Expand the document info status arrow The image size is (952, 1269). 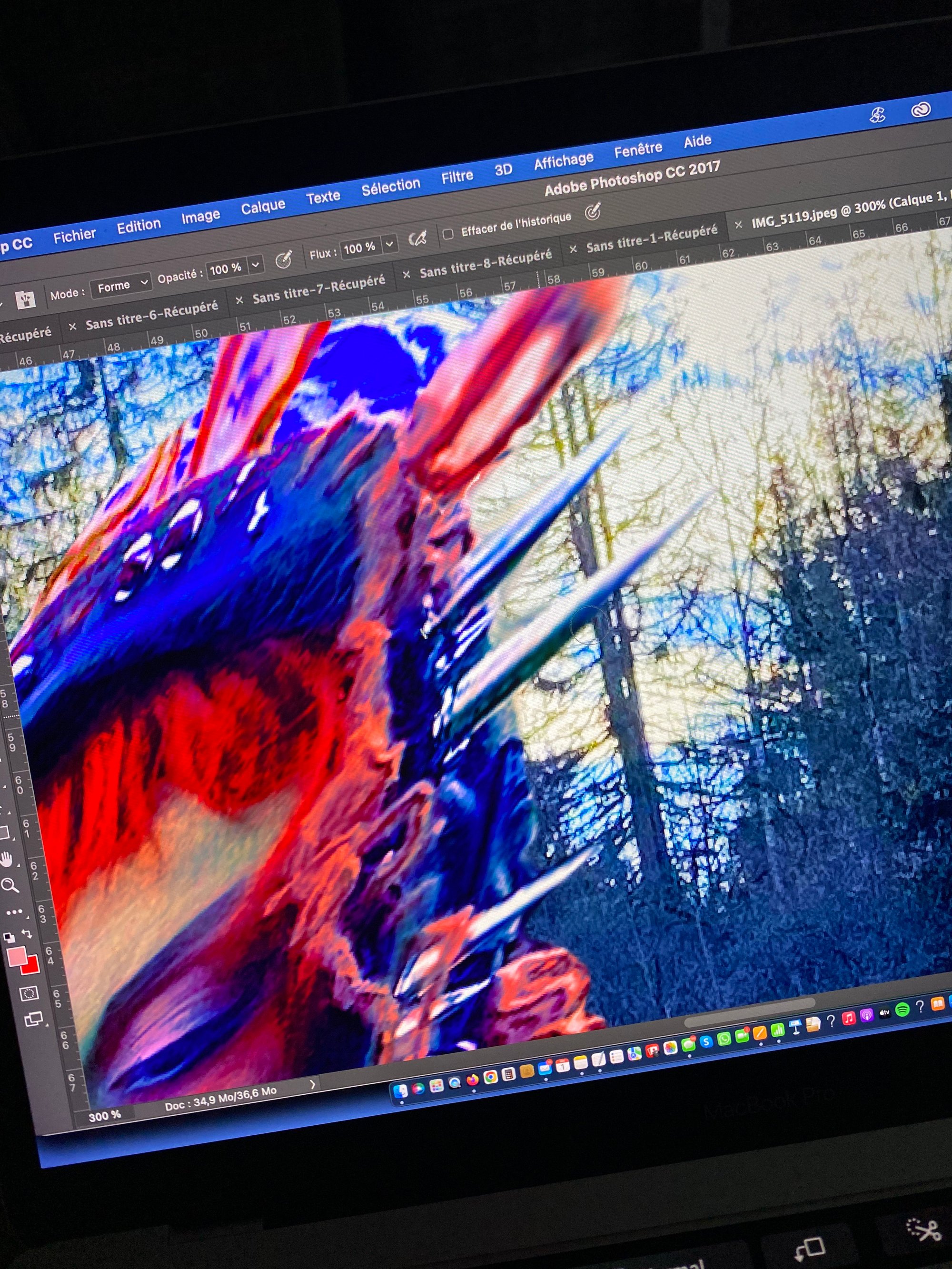(x=312, y=1084)
